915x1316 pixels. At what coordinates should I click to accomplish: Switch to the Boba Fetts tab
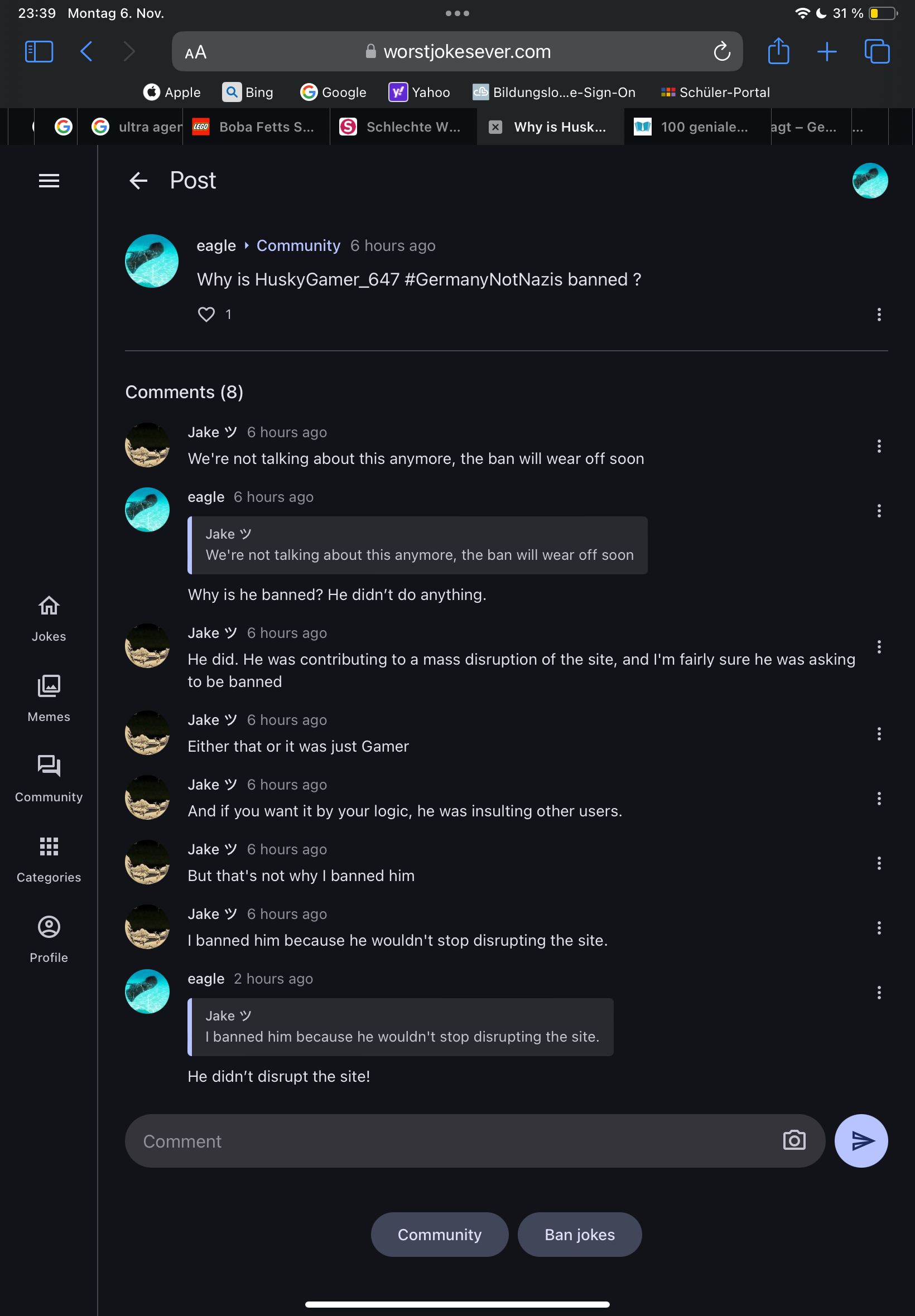(256, 127)
